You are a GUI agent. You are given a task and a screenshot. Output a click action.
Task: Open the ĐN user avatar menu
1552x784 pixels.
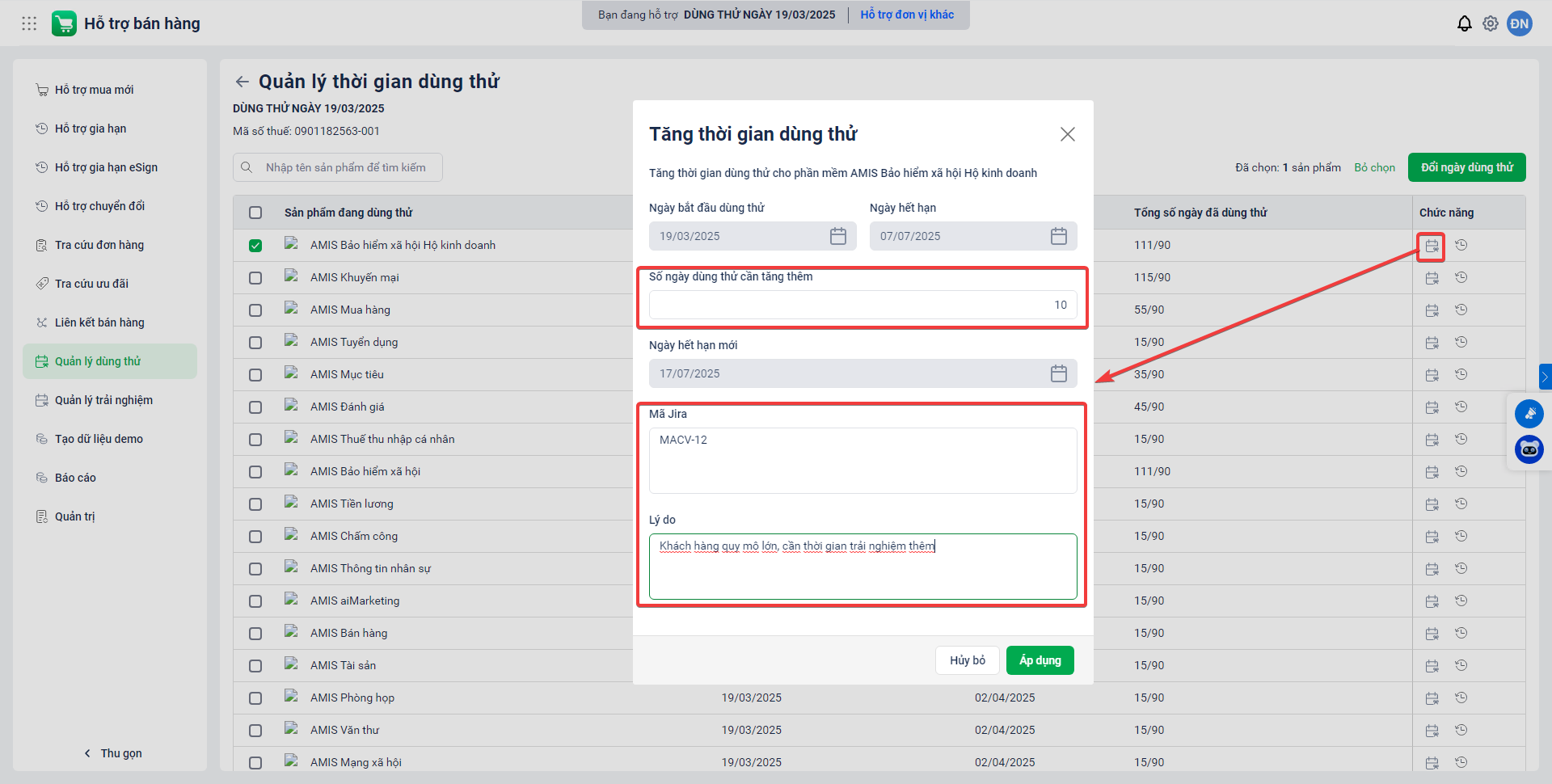[x=1520, y=23]
